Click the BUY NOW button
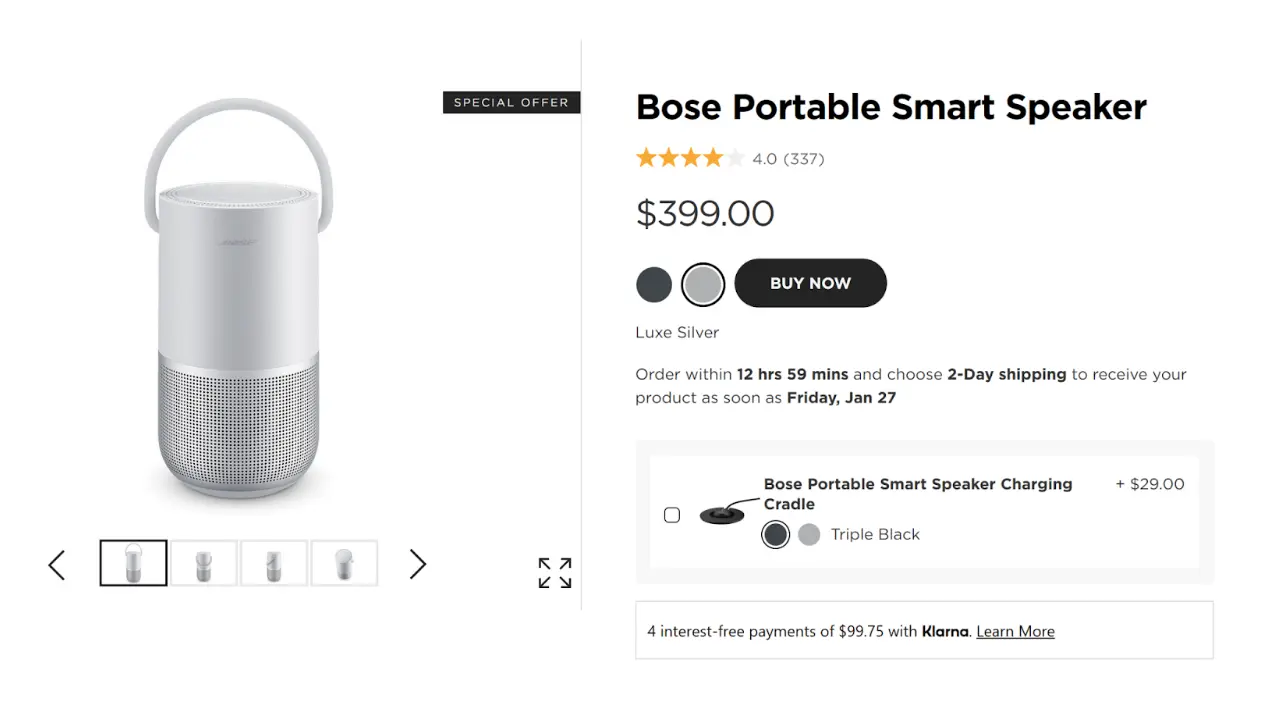The width and height of the screenshot is (1262, 706). [810, 283]
